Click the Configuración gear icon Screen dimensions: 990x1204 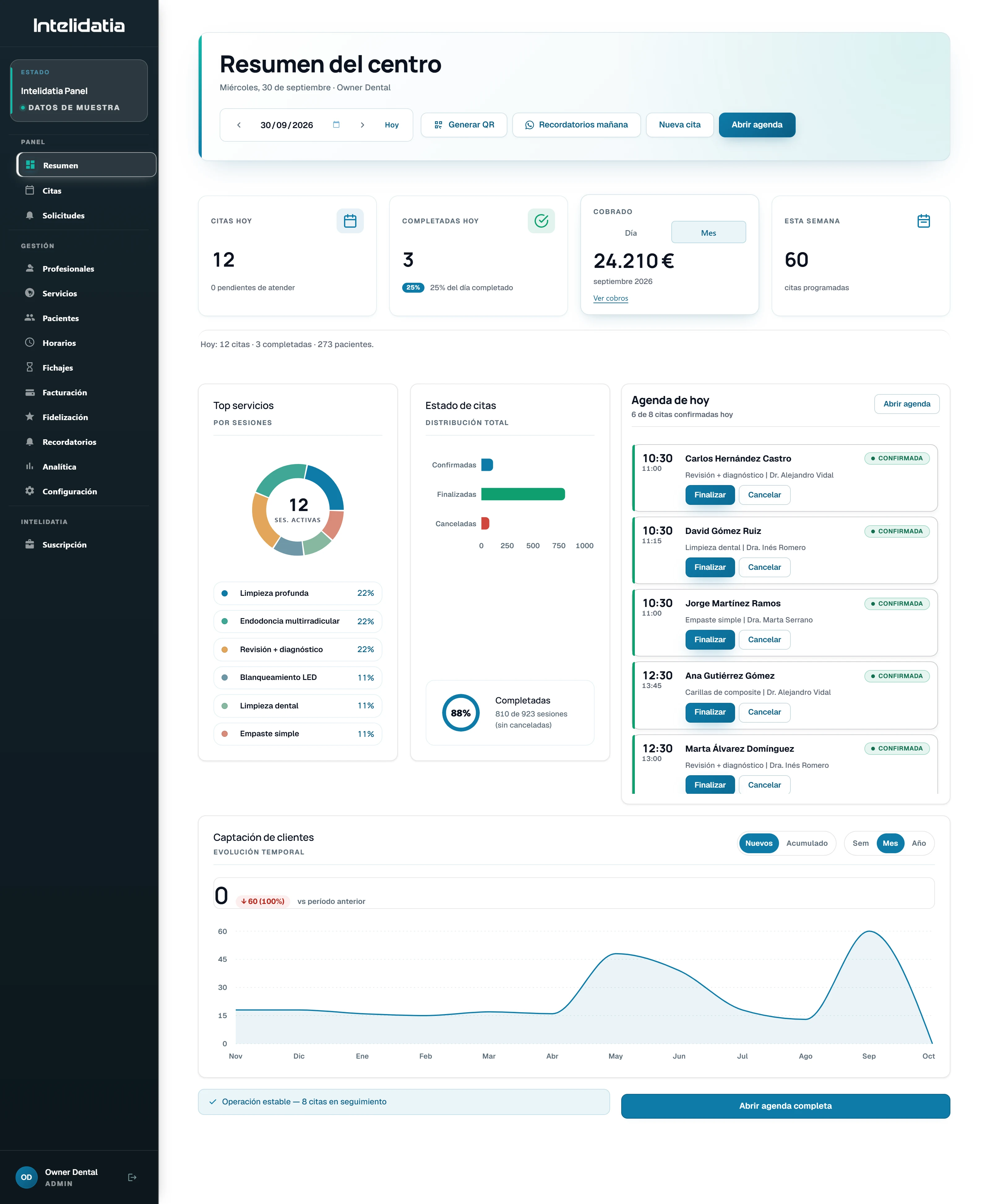coord(30,491)
